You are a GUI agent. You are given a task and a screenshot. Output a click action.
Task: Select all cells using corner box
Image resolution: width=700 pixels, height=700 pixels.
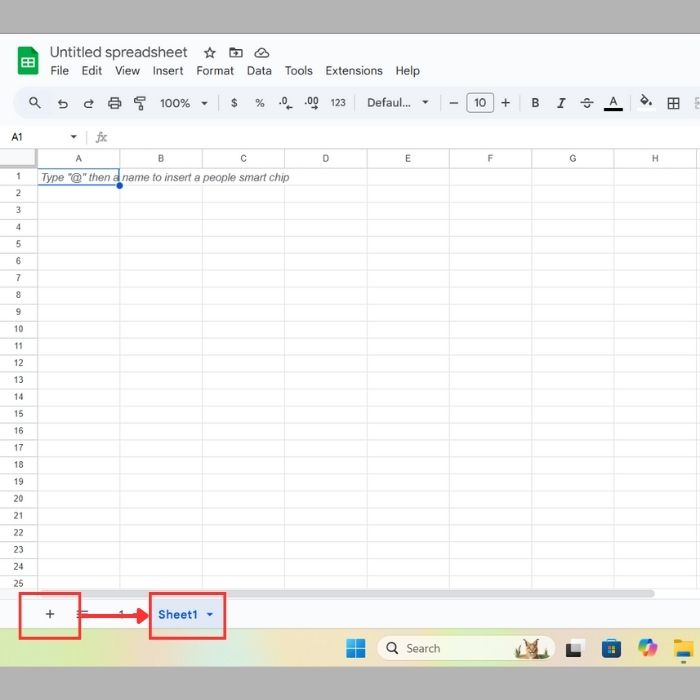pos(18,158)
